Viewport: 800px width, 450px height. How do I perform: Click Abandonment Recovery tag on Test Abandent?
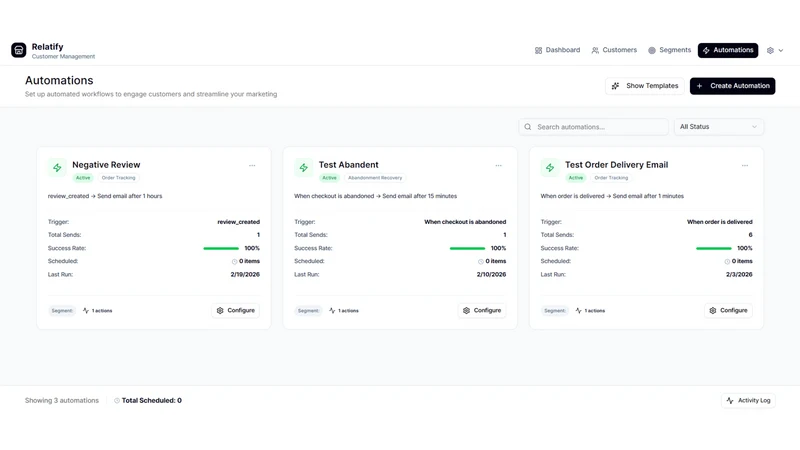(x=375, y=178)
